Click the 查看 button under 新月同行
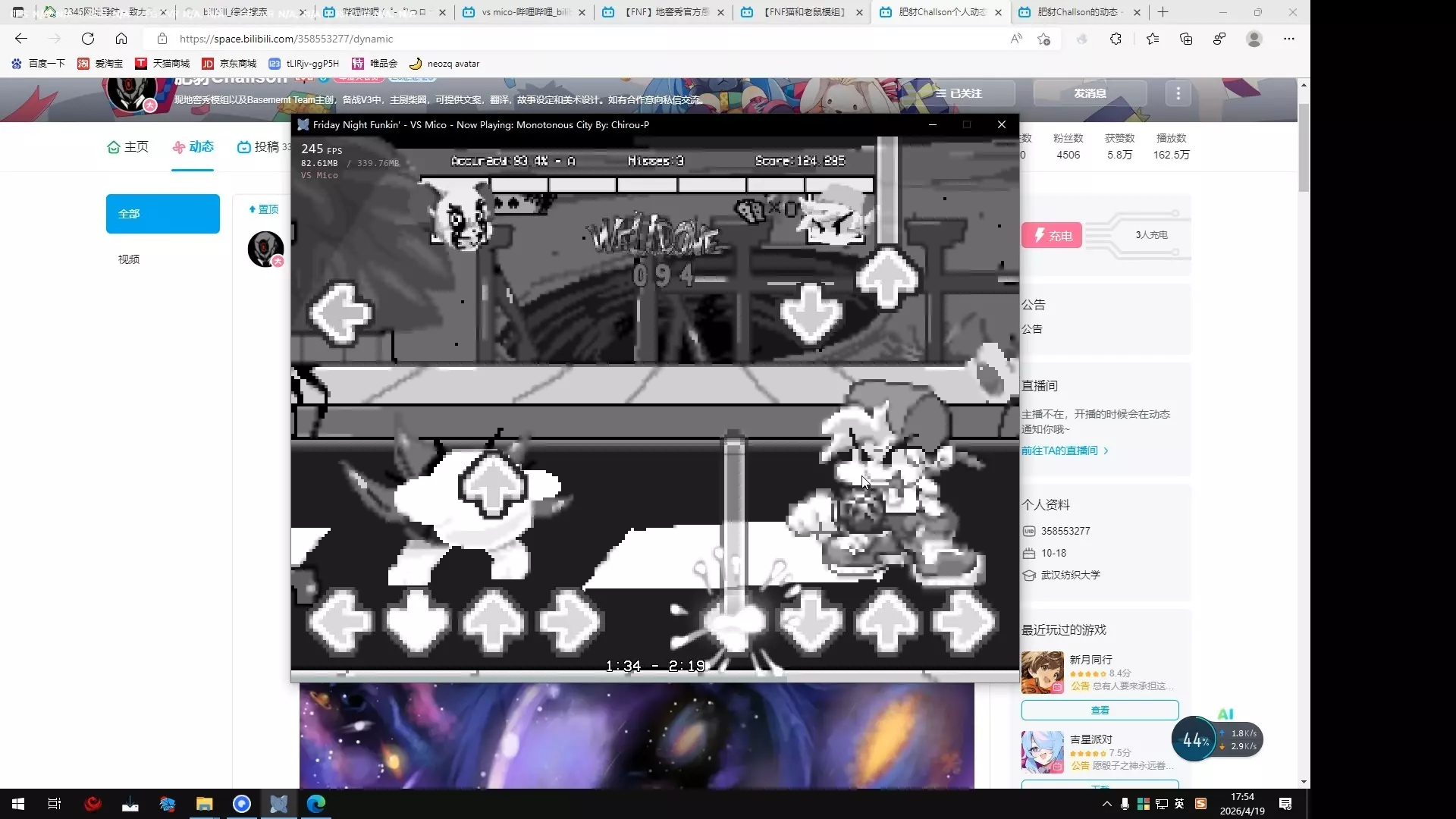This screenshot has width=1456, height=819. coord(1100,711)
